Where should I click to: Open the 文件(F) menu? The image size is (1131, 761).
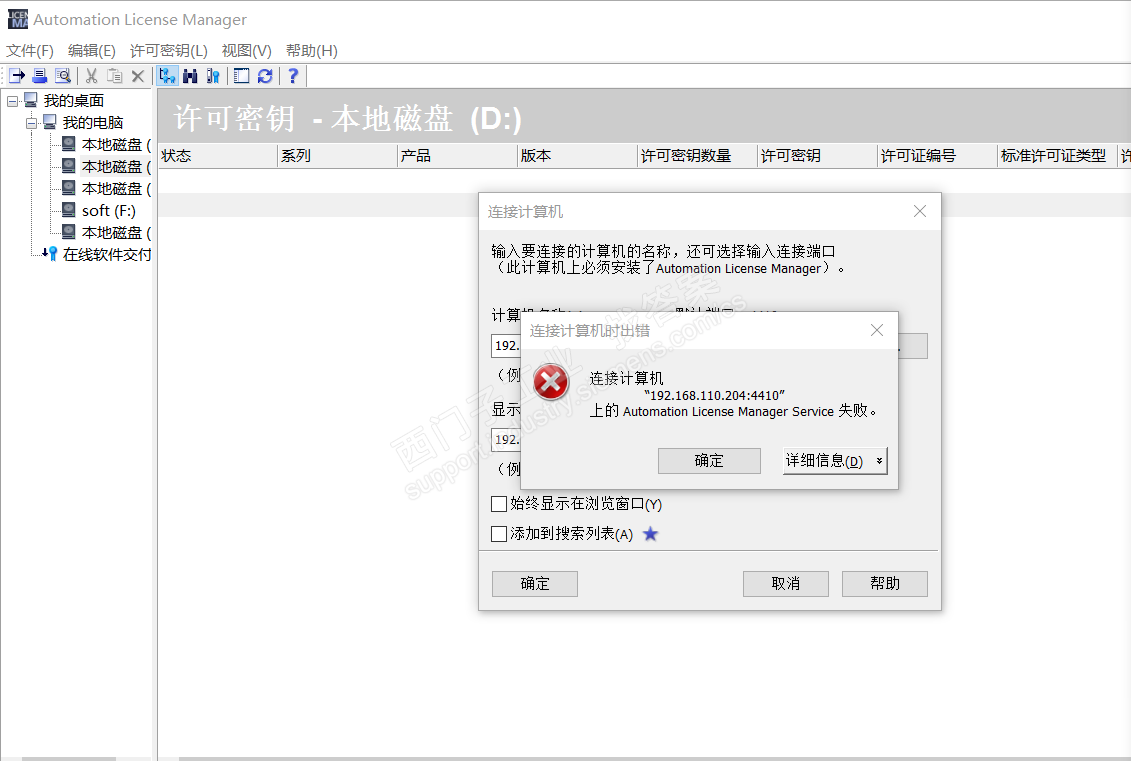tap(30, 50)
